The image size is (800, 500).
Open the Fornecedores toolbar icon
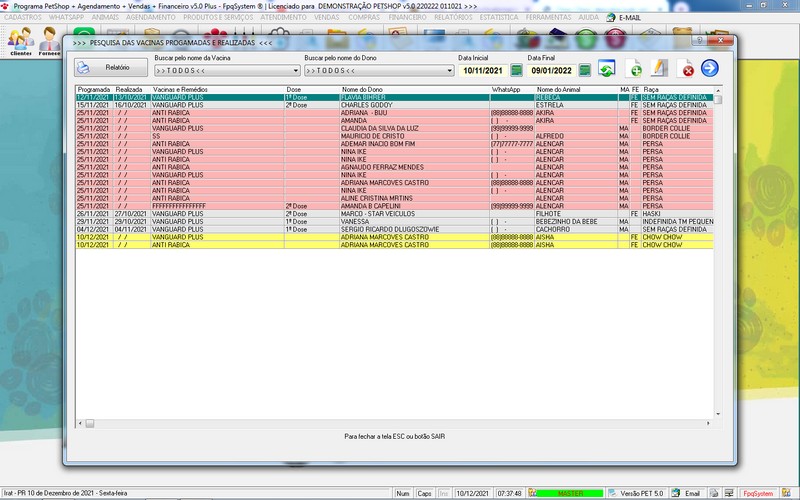tap(49, 41)
